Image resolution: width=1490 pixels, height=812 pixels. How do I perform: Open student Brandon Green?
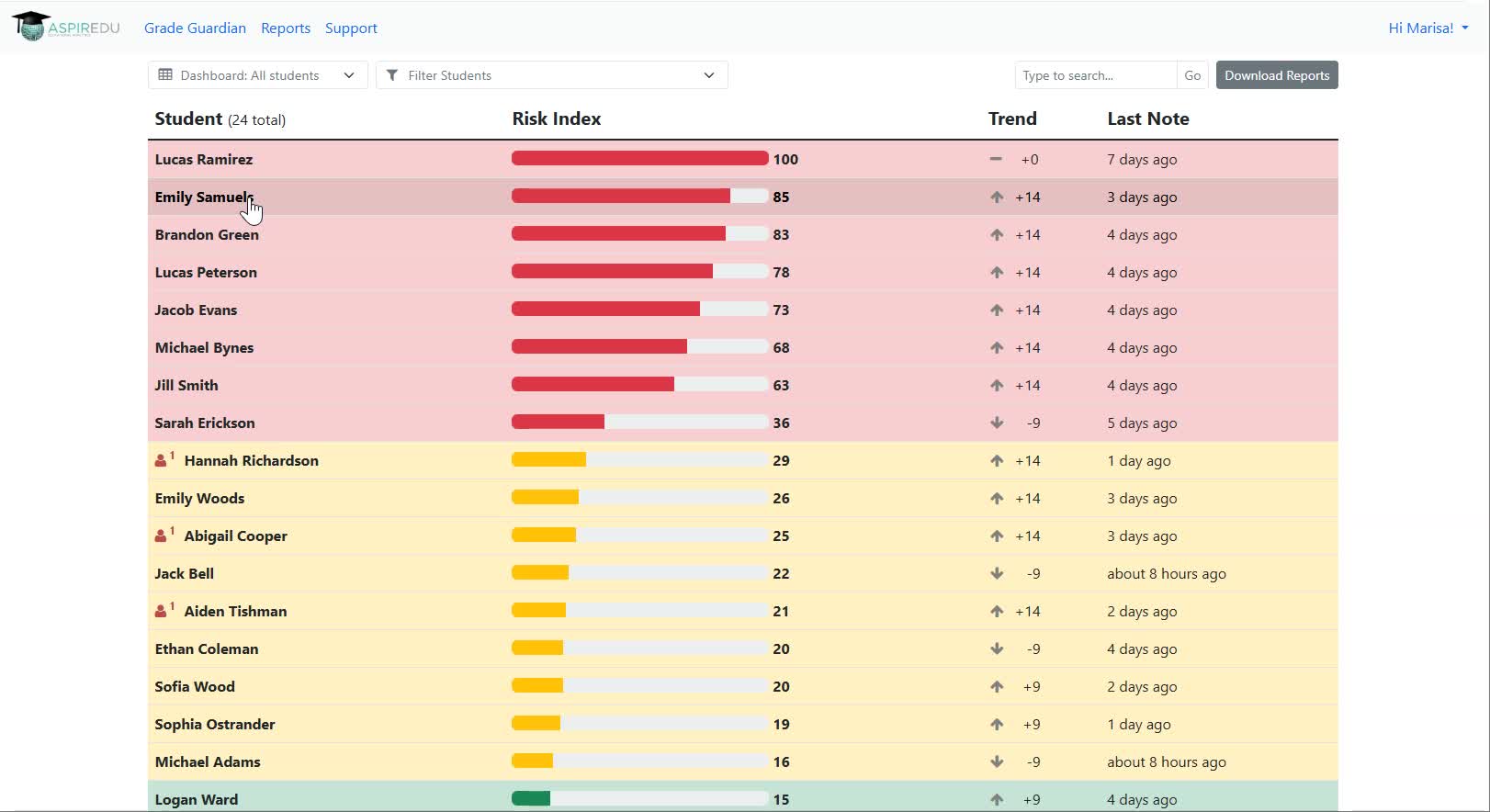pos(207,234)
